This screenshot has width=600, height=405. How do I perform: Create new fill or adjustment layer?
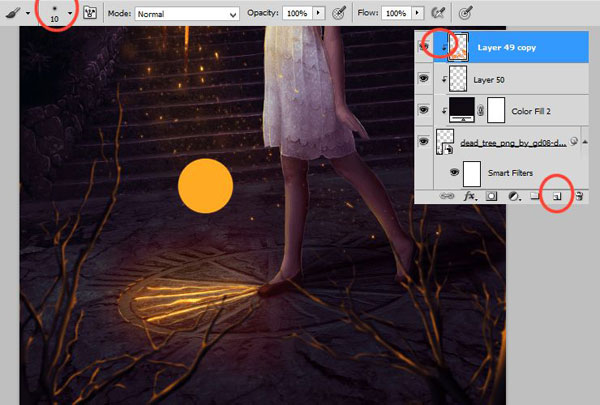(514, 196)
